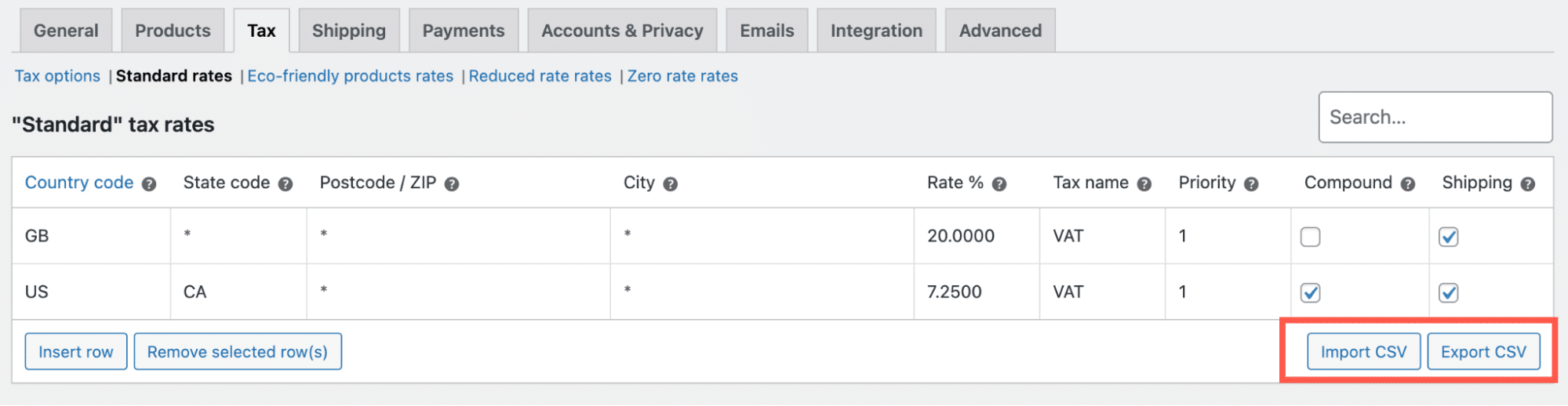Uncheck Shipping for the US row
This screenshot has height=406, width=1568.
tap(1449, 292)
